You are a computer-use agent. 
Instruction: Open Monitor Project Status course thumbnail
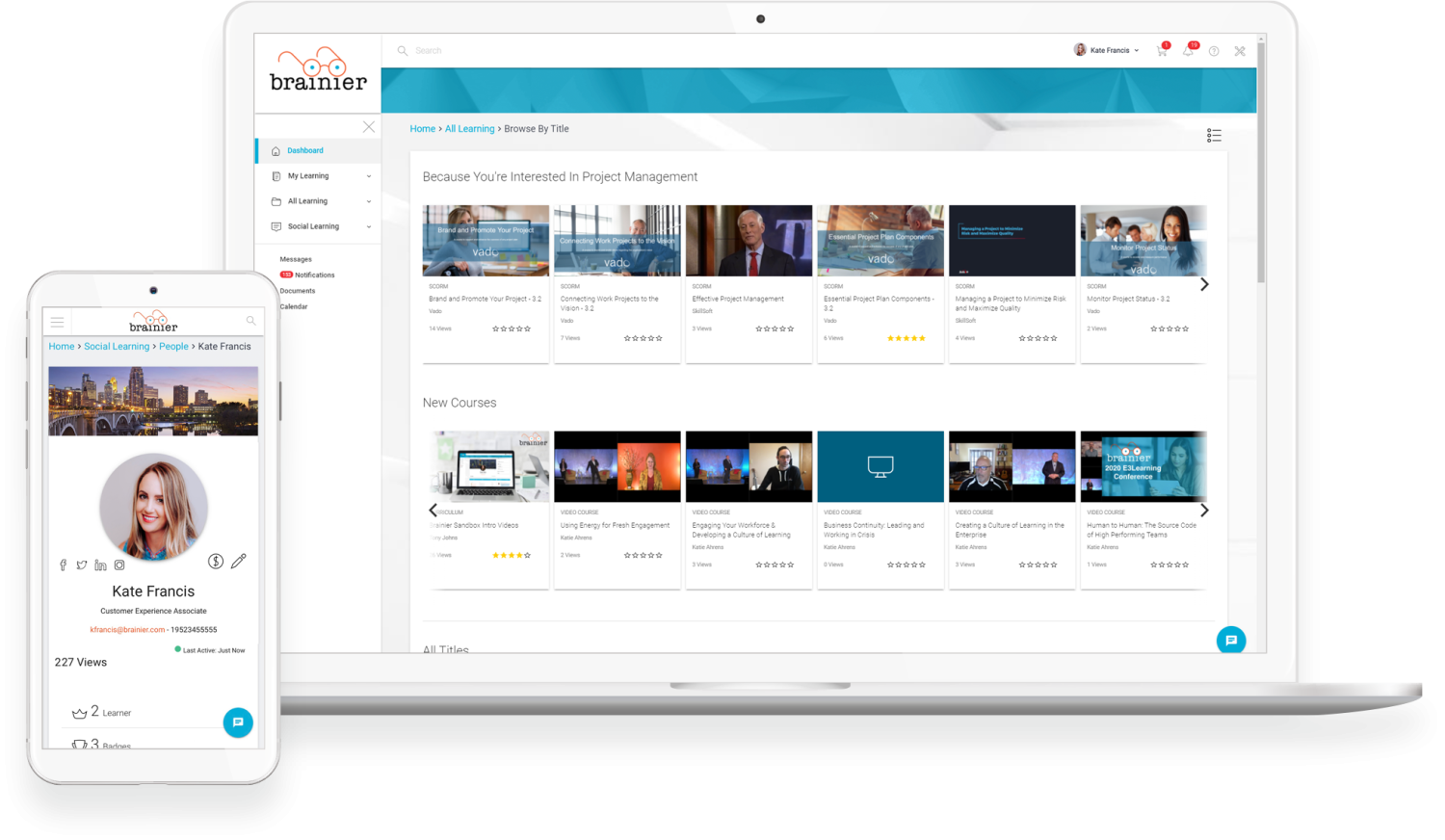click(x=1143, y=241)
